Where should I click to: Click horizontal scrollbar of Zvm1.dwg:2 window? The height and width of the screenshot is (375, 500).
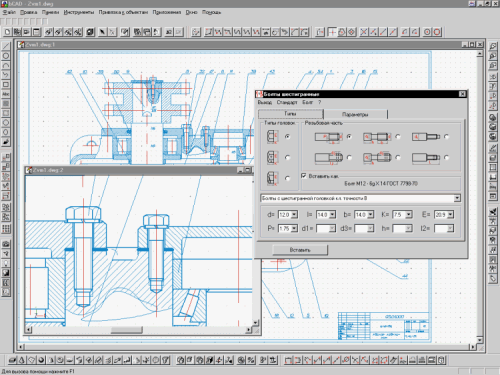pos(138,330)
